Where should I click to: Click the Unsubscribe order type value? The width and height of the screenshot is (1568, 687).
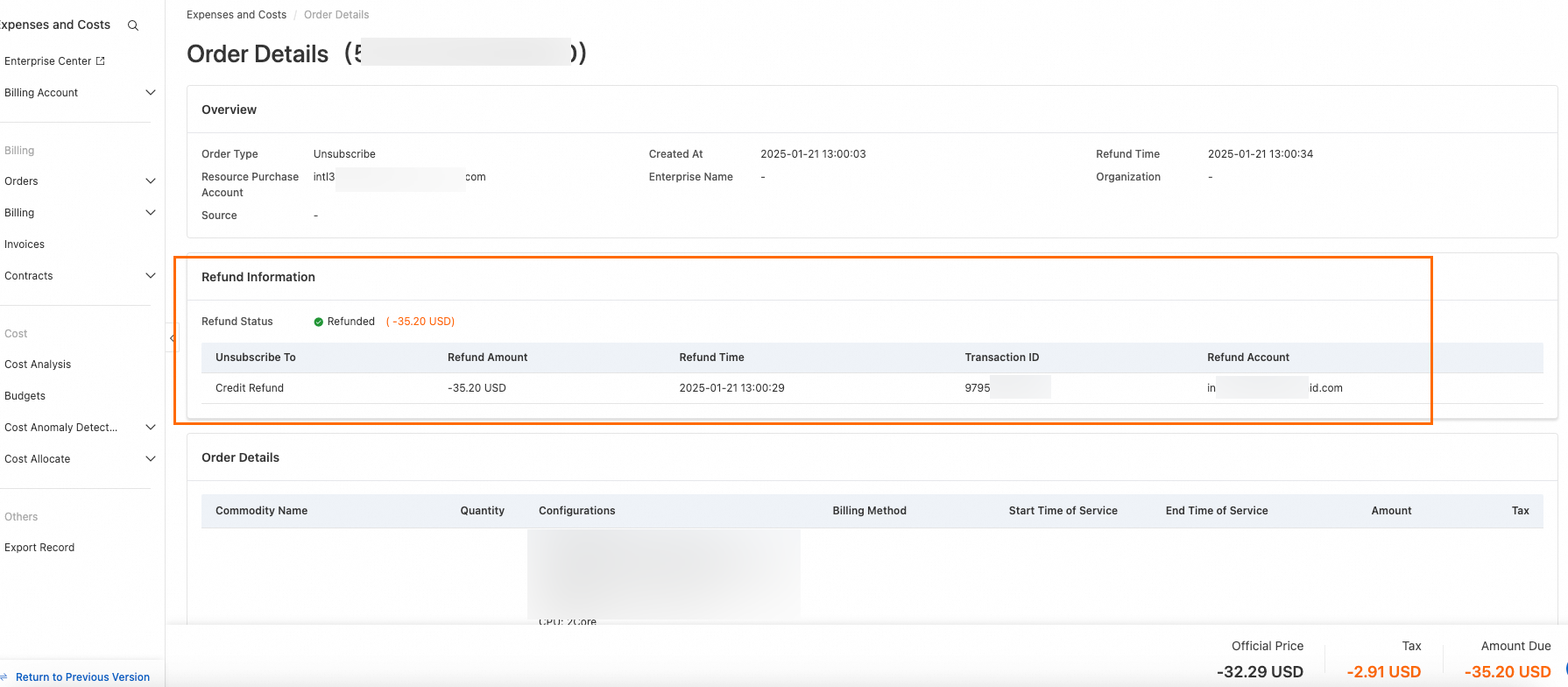tap(344, 154)
